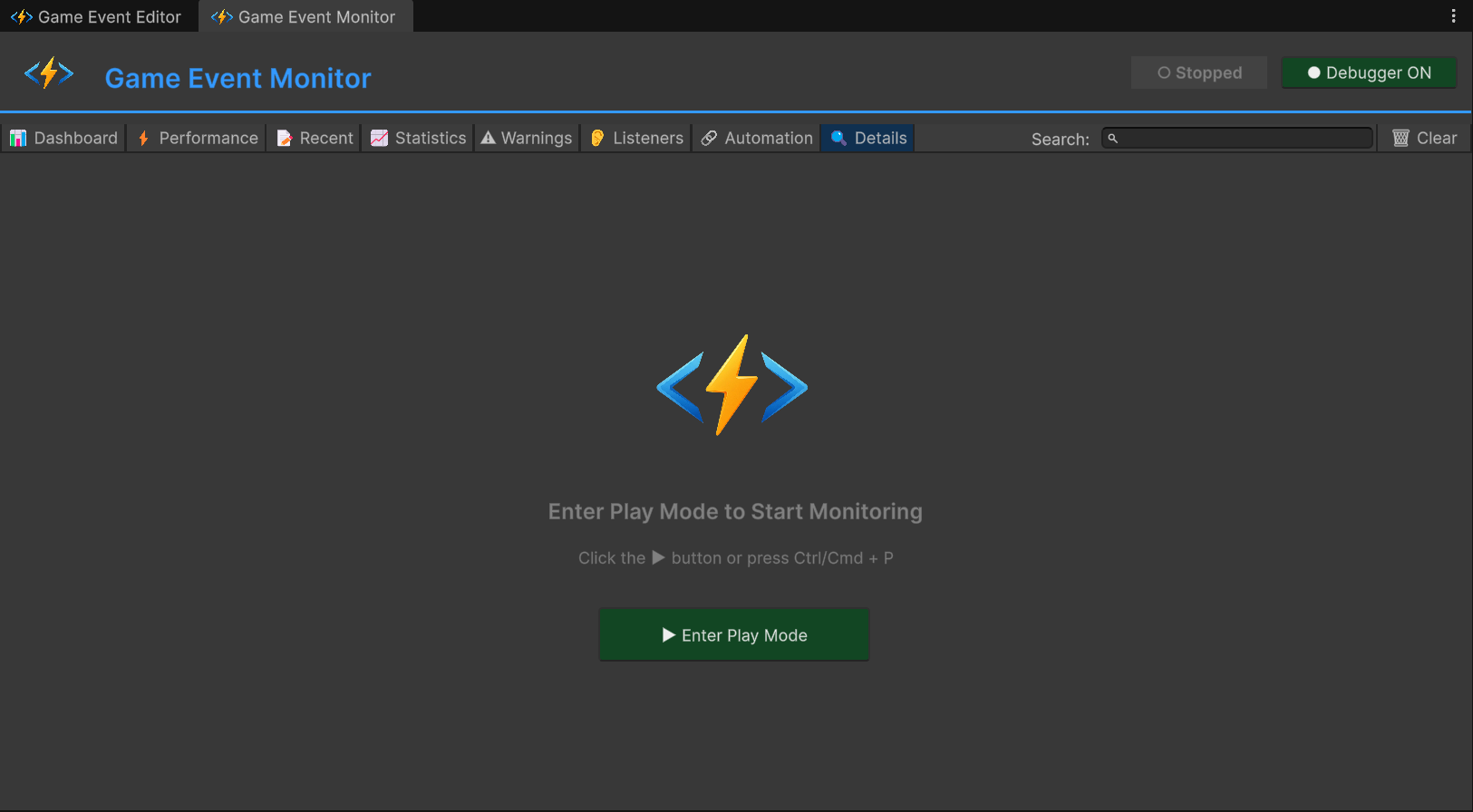The image size is (1473, 812).
Task: Click the Performance lightning bolt icon
Action: (143, 138)
